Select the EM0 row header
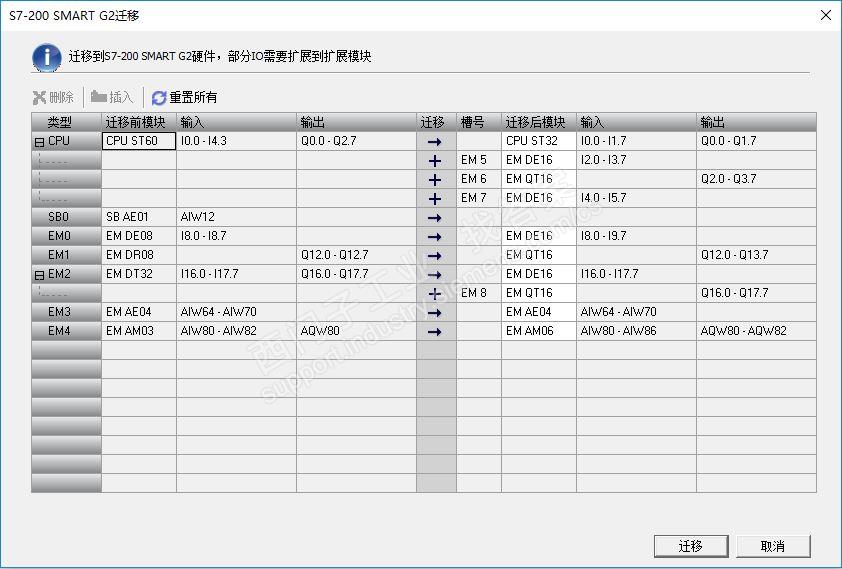The image size is (842, 569). click(x=66, y=236)
